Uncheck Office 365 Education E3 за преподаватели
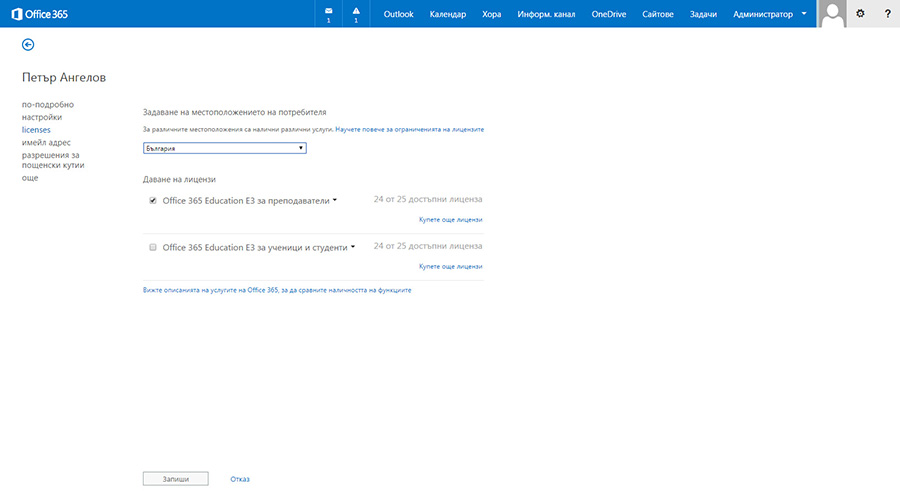Image resolution: width=900 pixels, height=491 pixels. [x=153, y=200]
